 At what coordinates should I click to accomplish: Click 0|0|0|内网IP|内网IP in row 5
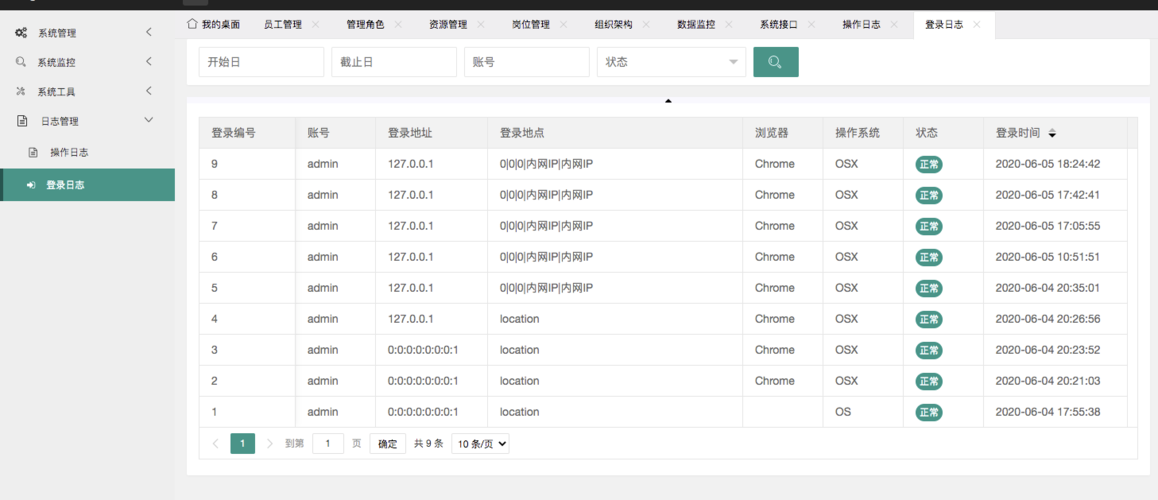(547, 288)
